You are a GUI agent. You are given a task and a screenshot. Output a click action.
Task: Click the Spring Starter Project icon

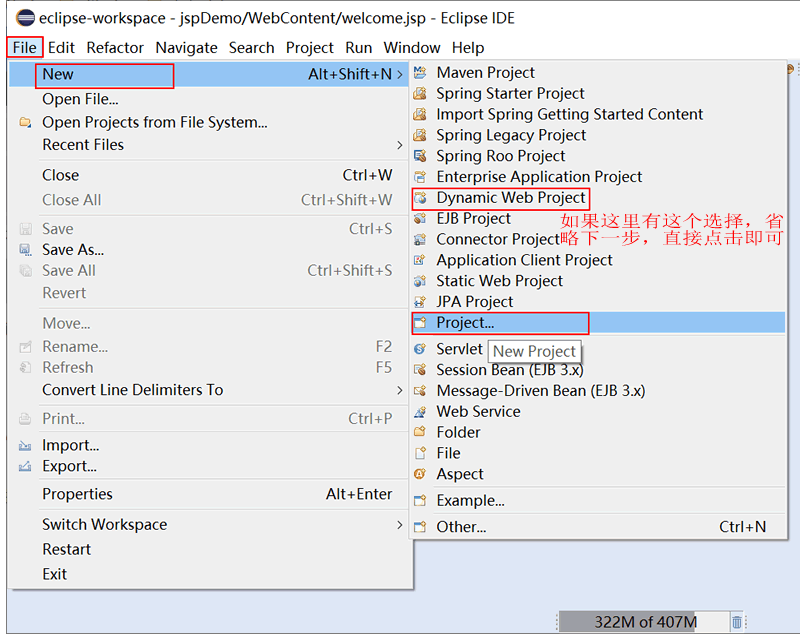coord(420,93)
